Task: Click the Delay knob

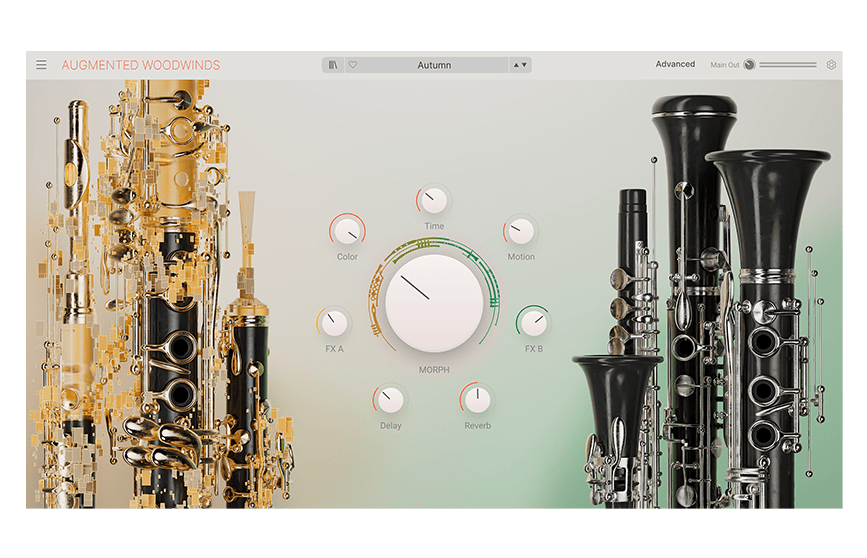Action: 390,400
